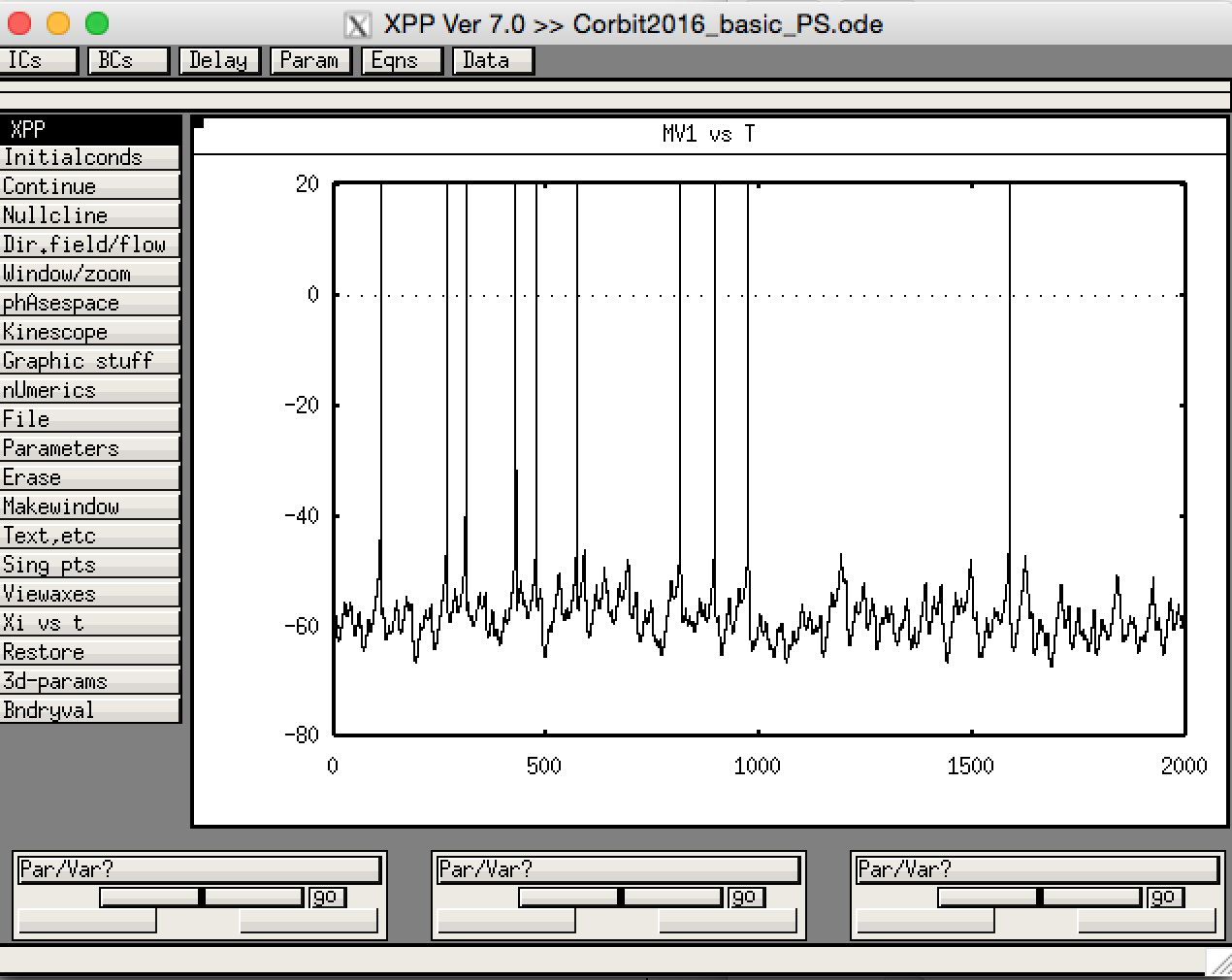Click the small square at plot window corner
1232x980 pixels.
[199, 123]
